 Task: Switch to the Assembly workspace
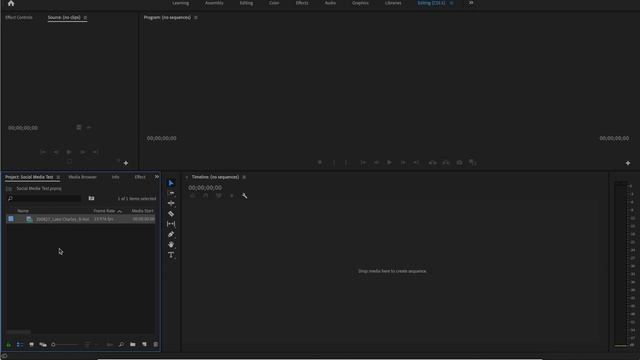(214, 3)
